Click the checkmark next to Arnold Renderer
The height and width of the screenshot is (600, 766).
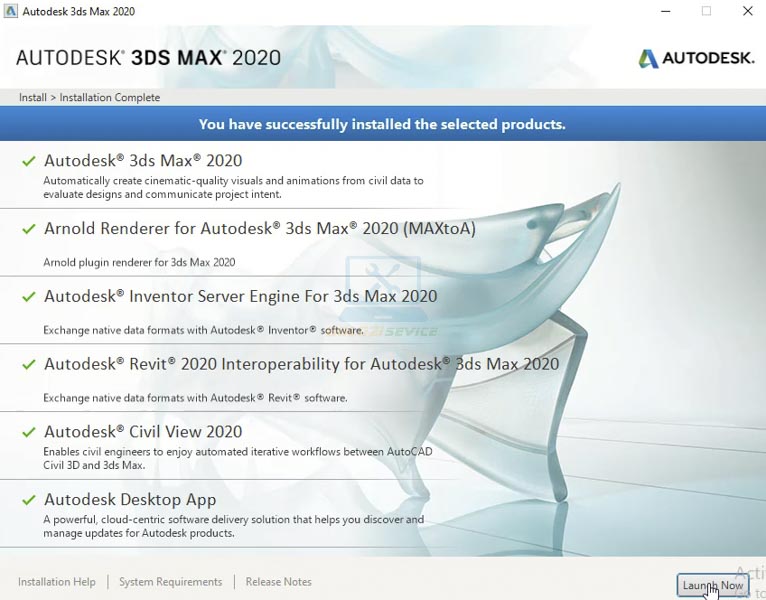coord(29,229)
